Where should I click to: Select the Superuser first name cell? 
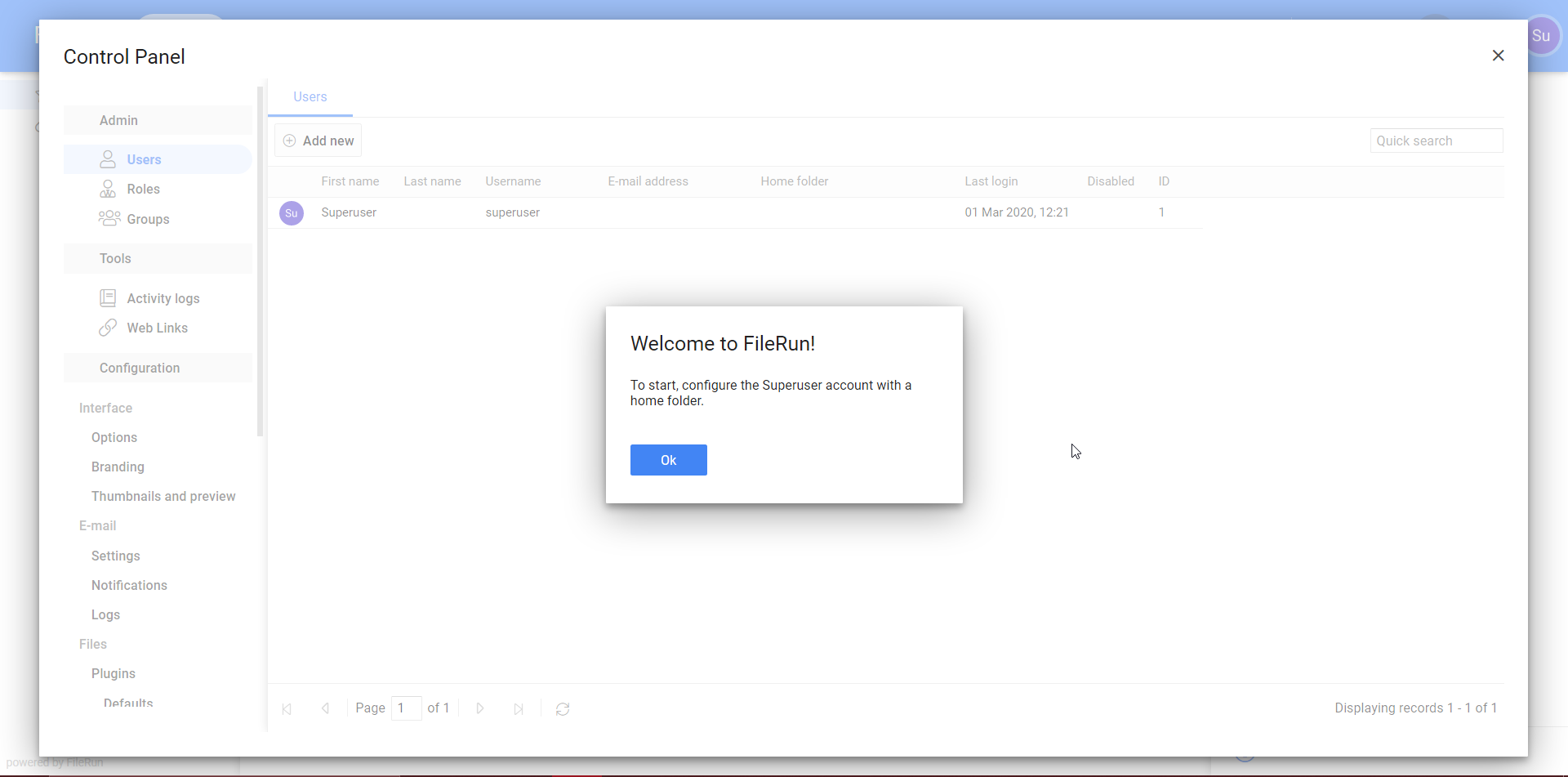point(349,212)
